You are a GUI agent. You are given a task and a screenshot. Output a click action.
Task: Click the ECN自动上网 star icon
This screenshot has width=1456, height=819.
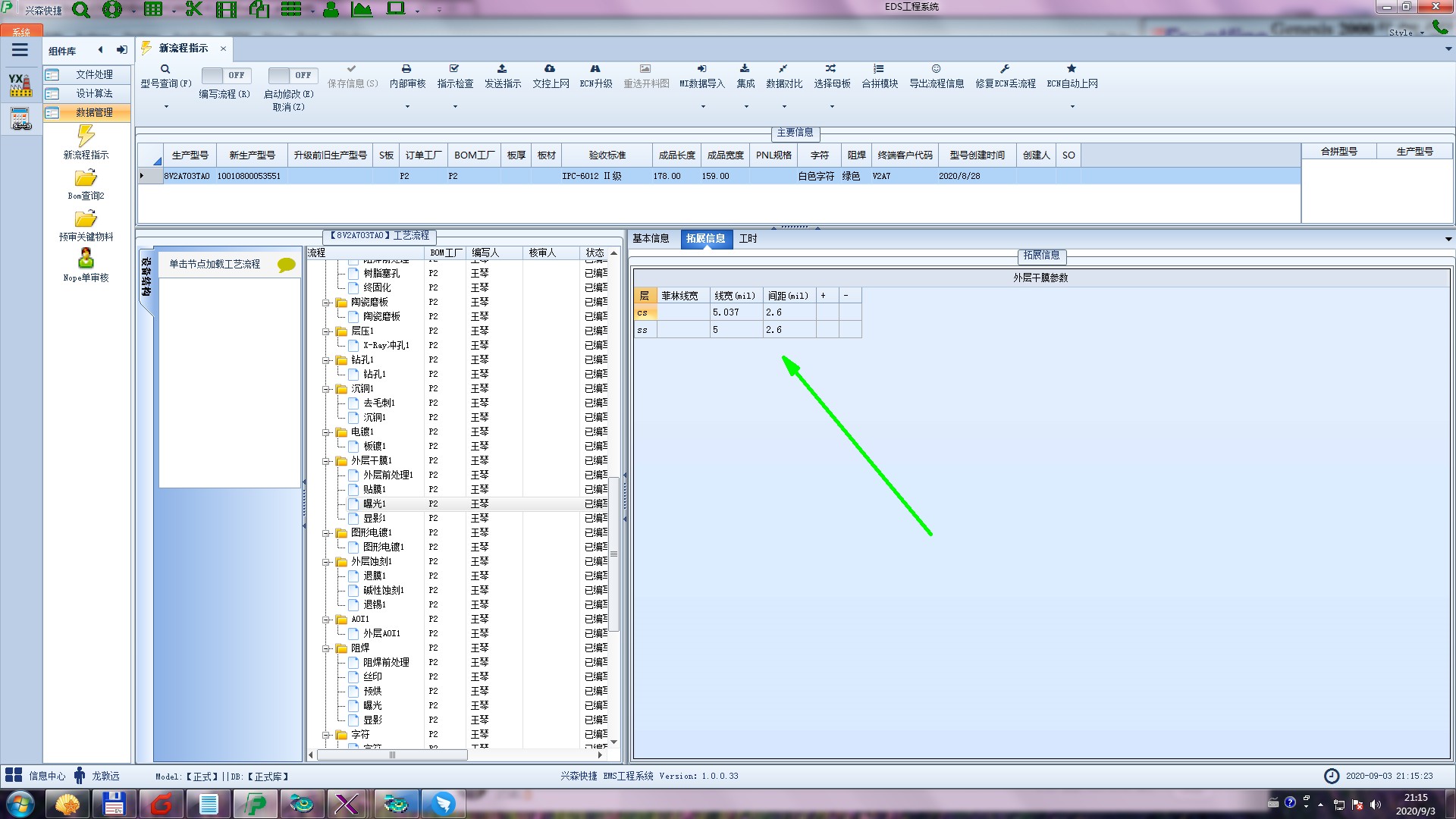click(x=1072, y=69)
